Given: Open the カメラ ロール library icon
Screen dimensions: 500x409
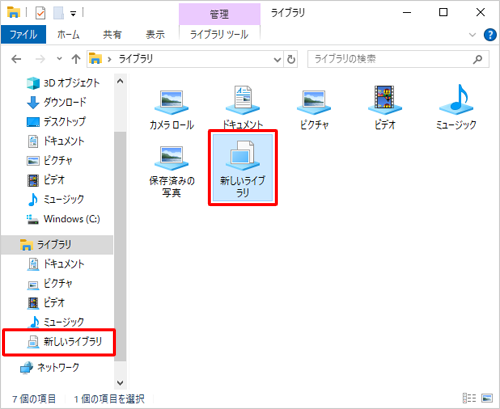Looking at the screenshot, I should click(172, 109).
